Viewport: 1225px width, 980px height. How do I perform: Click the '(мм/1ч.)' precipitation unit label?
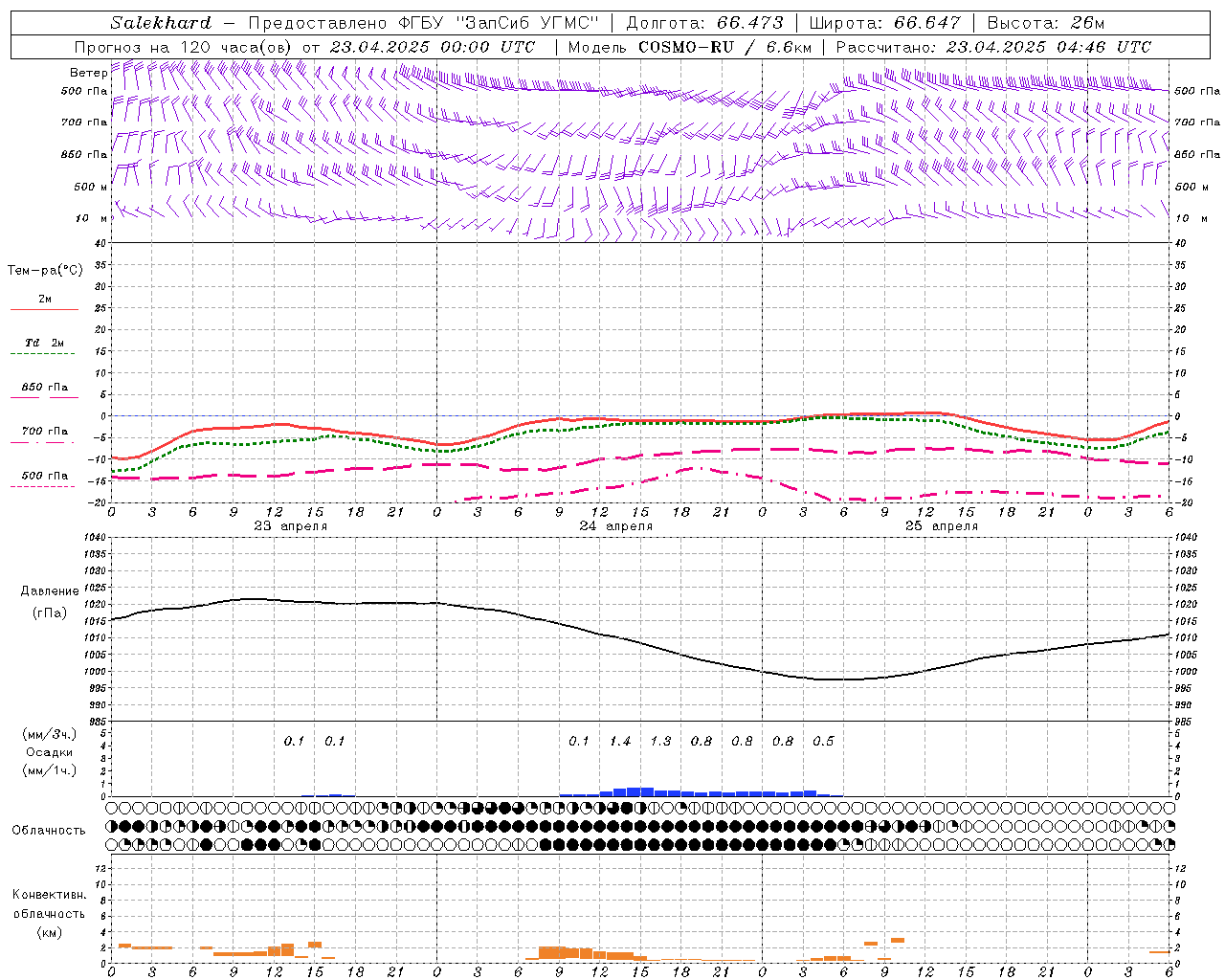[x=50, y=770]
